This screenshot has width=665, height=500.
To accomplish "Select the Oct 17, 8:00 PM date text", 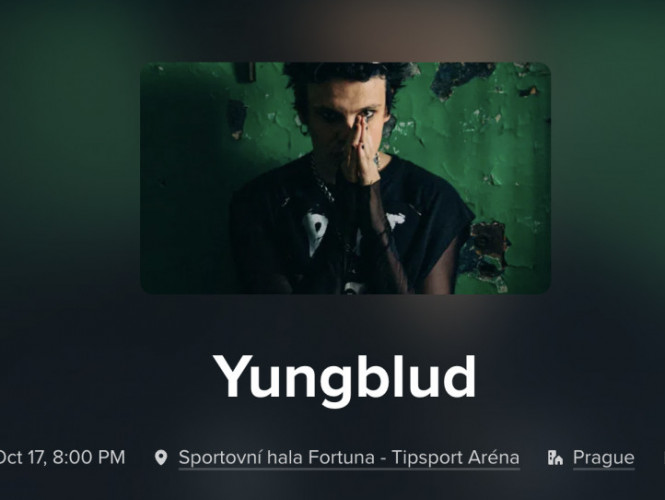I will click(x=62, y=458).
